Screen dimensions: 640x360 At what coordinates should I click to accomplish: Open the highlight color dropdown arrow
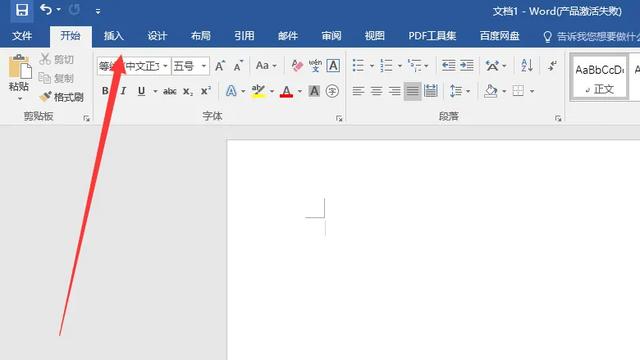(272, 91)
